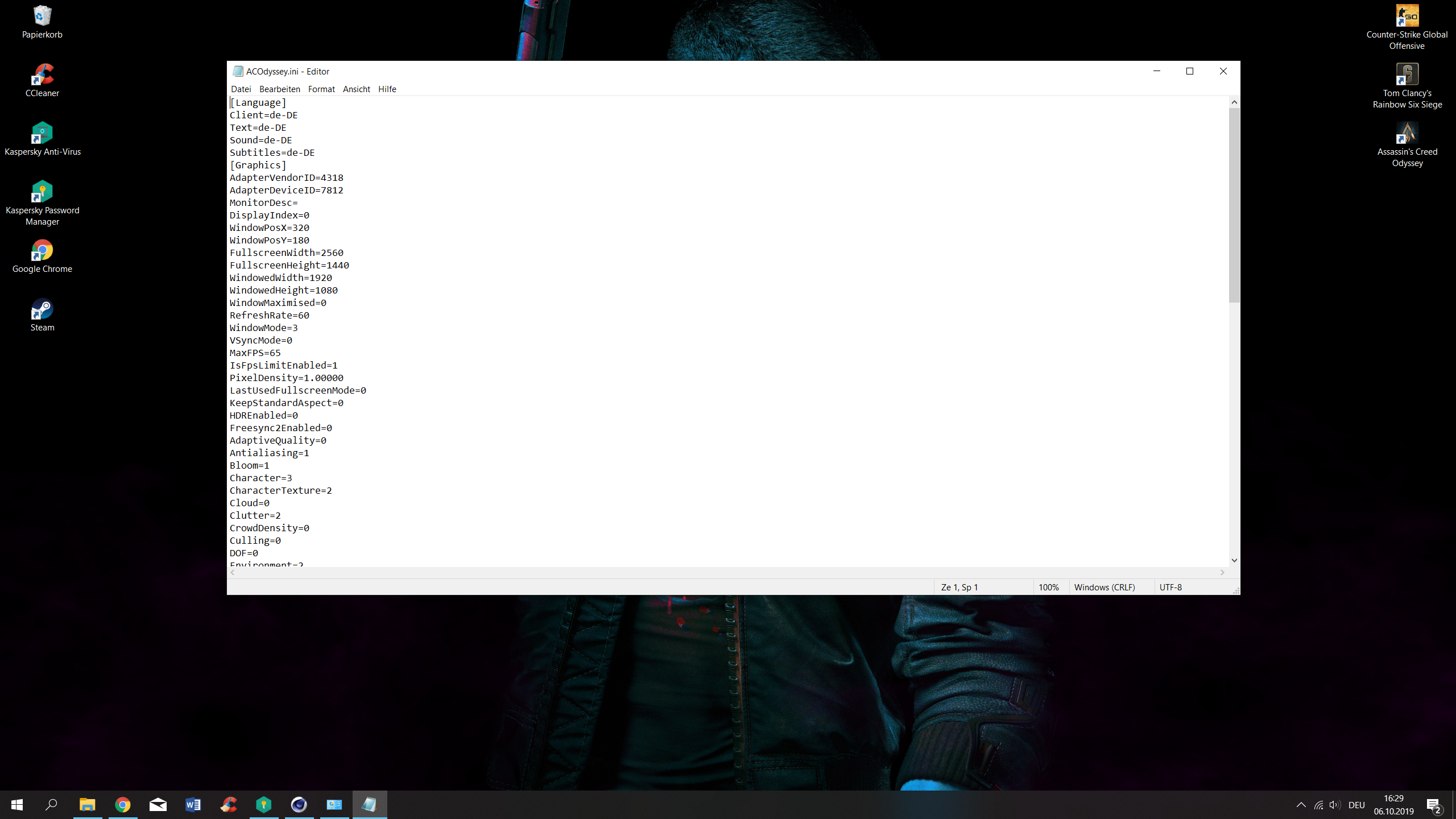Screen dimensions: 1456x819
Task: Open File Explorer in the taskbar
Action: click(87, 805)
